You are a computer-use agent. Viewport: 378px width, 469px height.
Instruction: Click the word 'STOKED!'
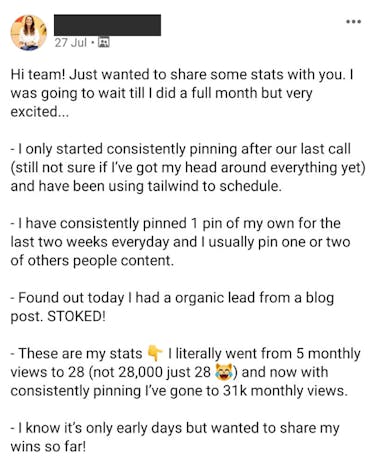point(76,316)
